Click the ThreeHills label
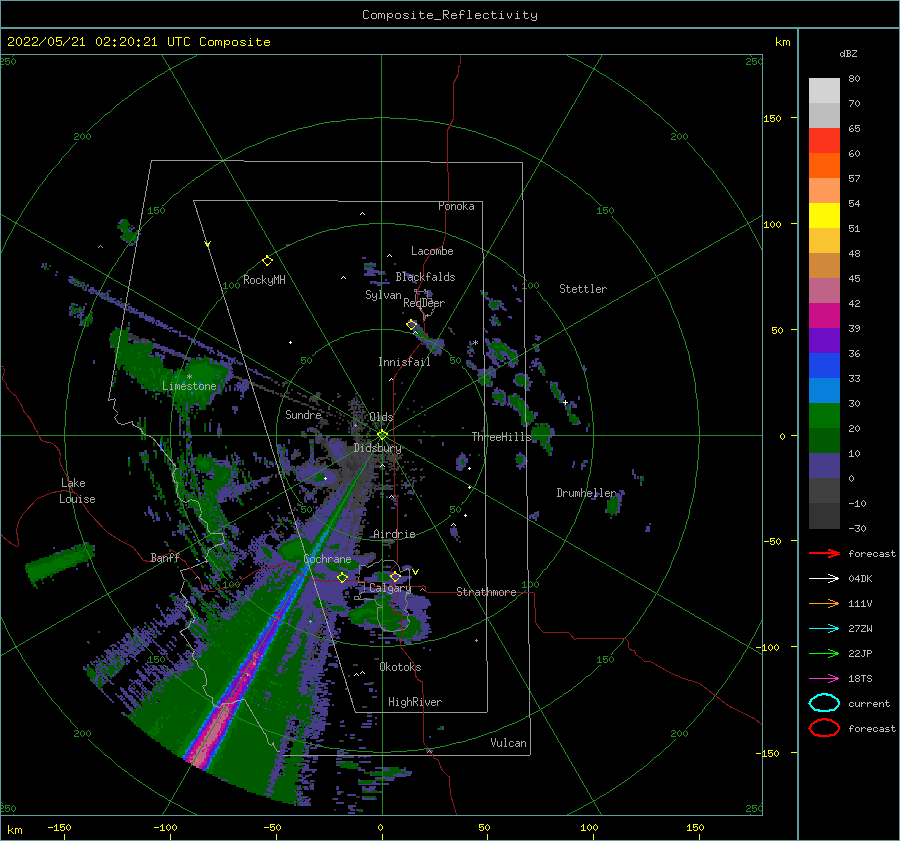This screenshot has width=900, height=841. click(x=501, y=437)
